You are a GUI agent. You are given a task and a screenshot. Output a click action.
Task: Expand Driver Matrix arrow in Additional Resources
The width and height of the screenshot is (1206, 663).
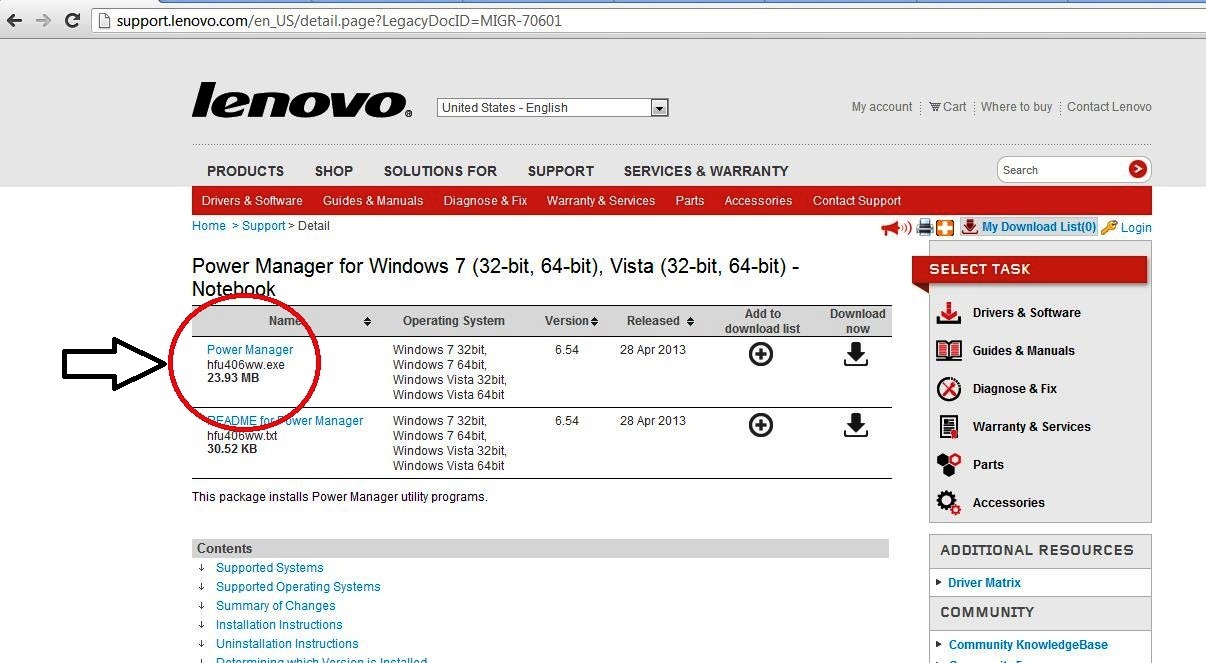[938, 582]
